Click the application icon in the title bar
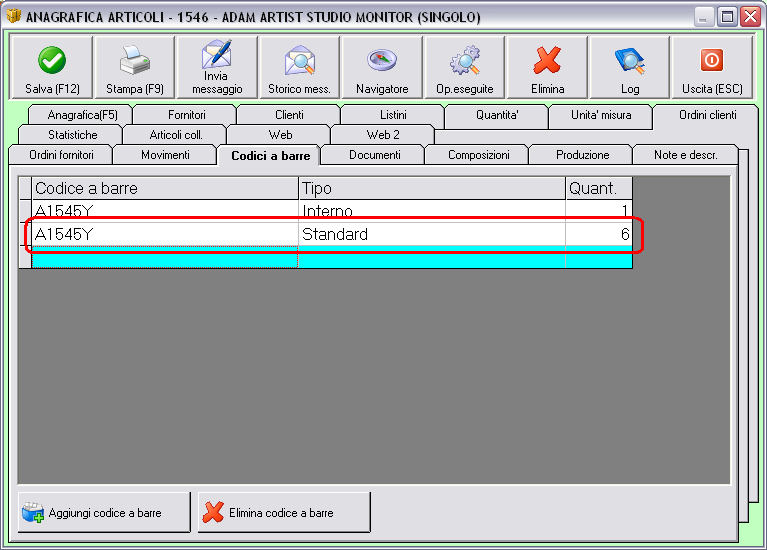 14,16
